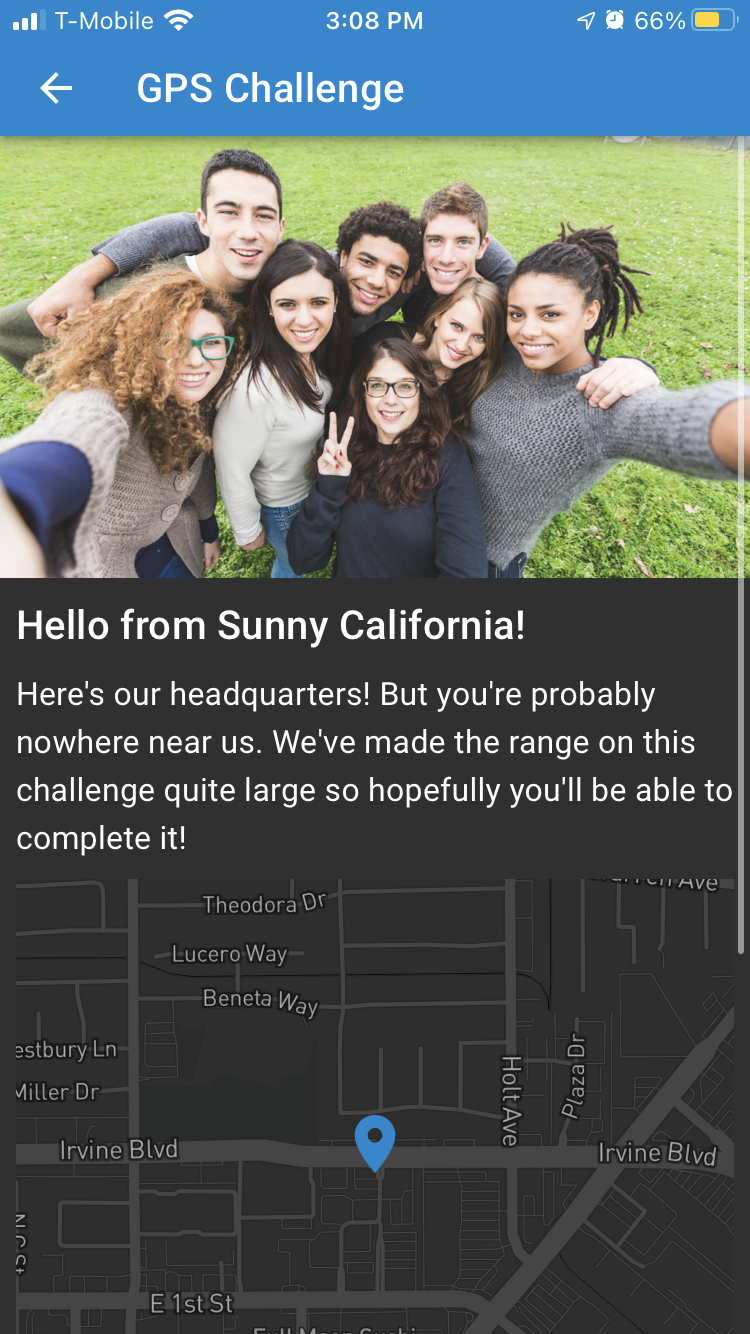Image resolution: width=750 pixels, height=1334 pixels.
Task: Tap the Beneta Way street label
Action: (x=260, y=1001)
